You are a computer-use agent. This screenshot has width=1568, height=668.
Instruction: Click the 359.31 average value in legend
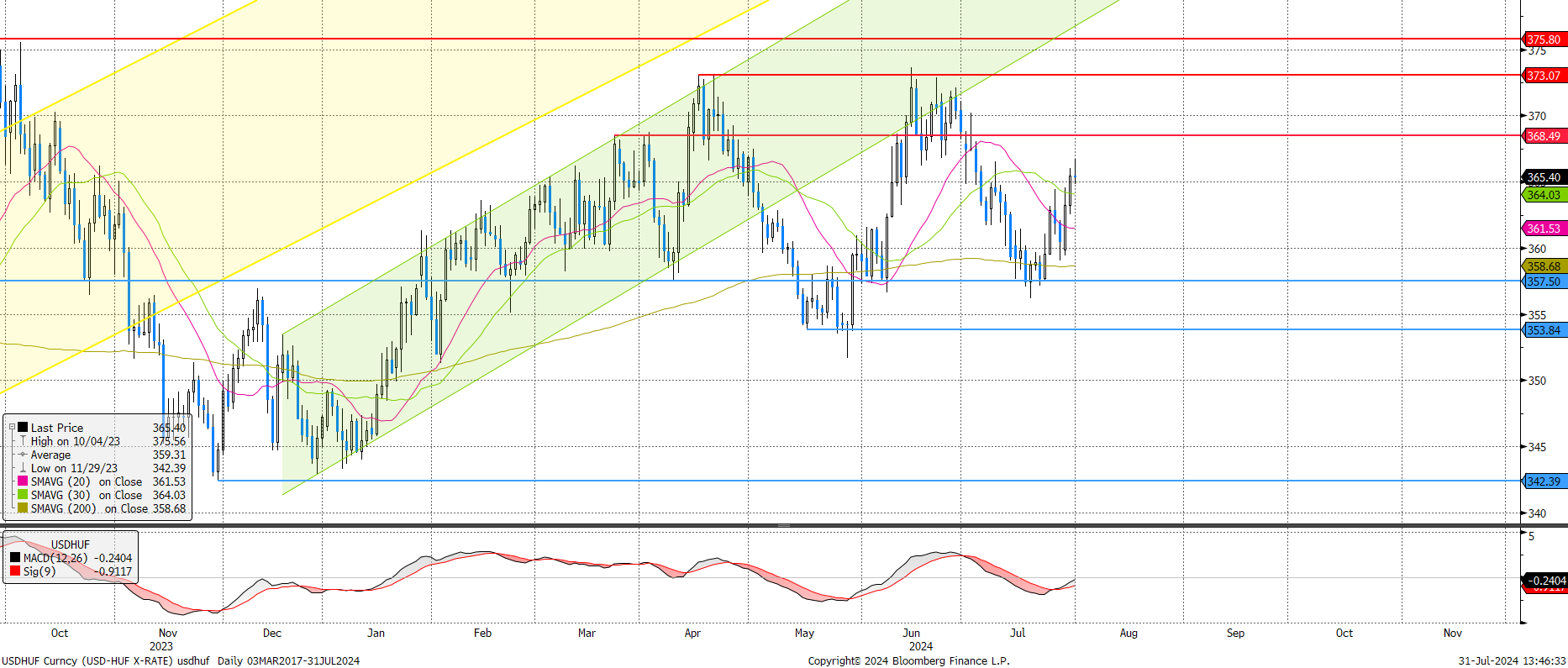coord(169,455)
